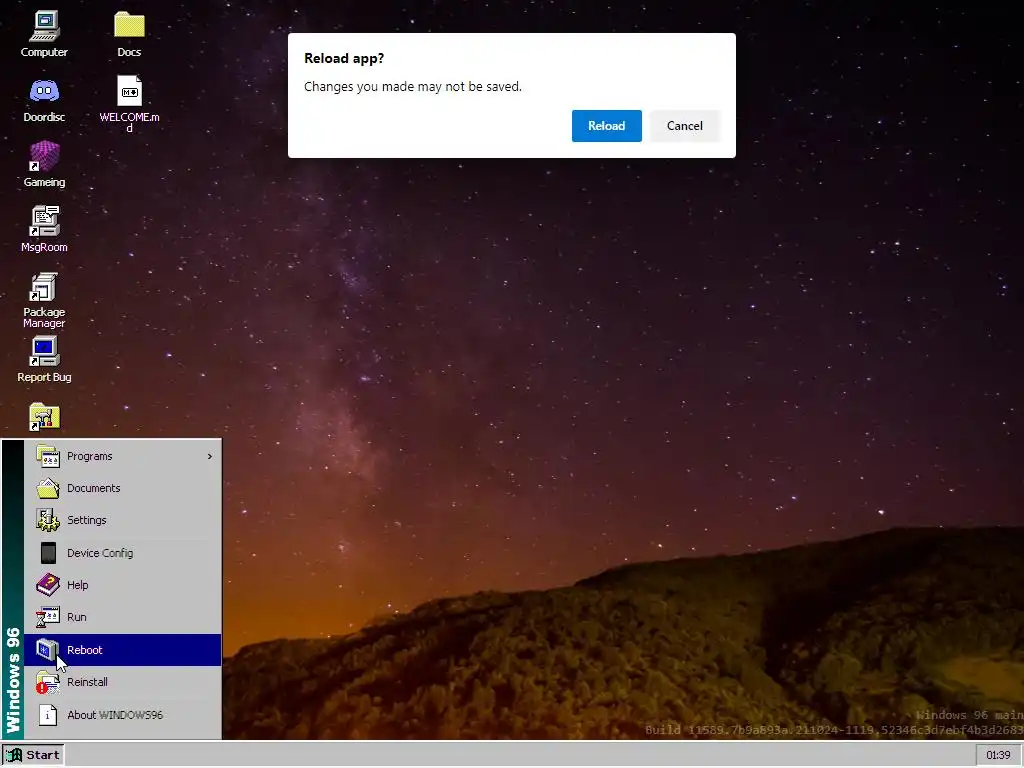Open the Programs menu entry
This screenshot has width=1024, height=768.
pyautogui.click(x=123, y=456)
